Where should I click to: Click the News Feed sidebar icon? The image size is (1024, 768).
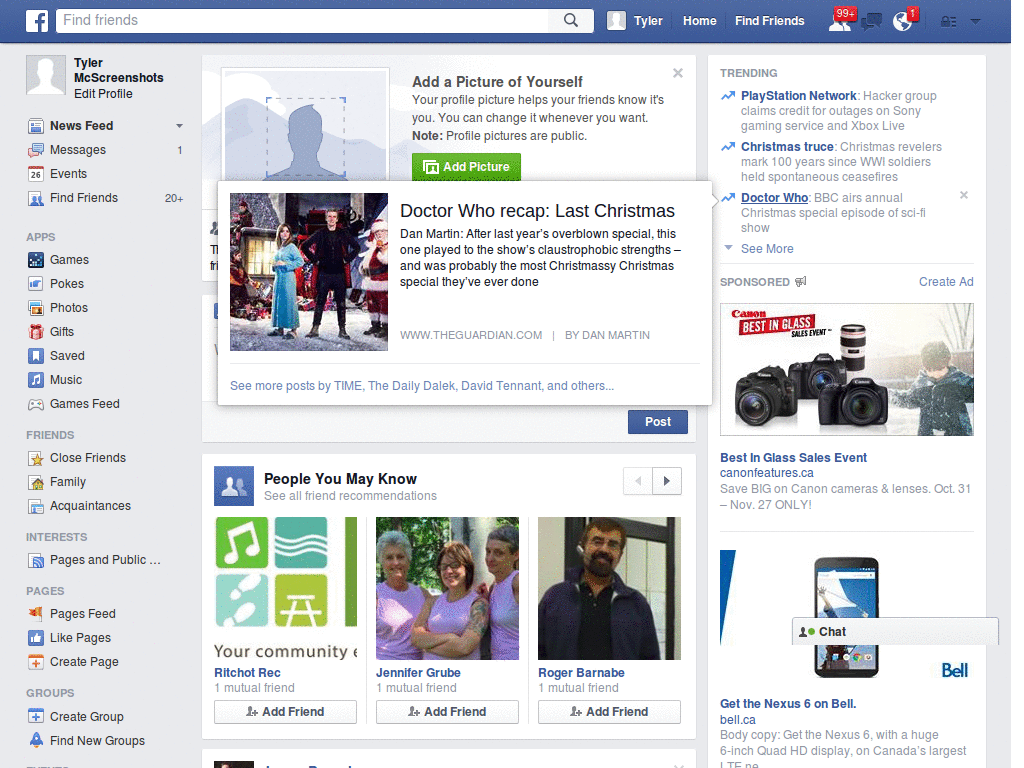pyautogui.click(x=36, y=125)
